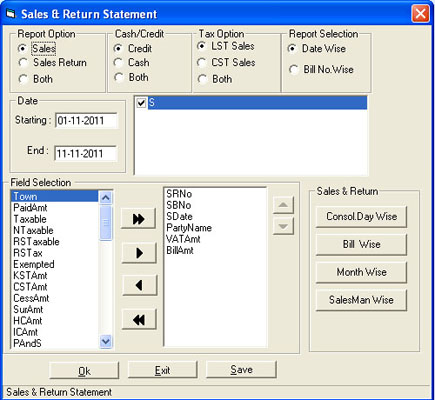Move selected field down with the down arrow button
The height and width of the screenshot is (400, 435).
tap(283, 226)
